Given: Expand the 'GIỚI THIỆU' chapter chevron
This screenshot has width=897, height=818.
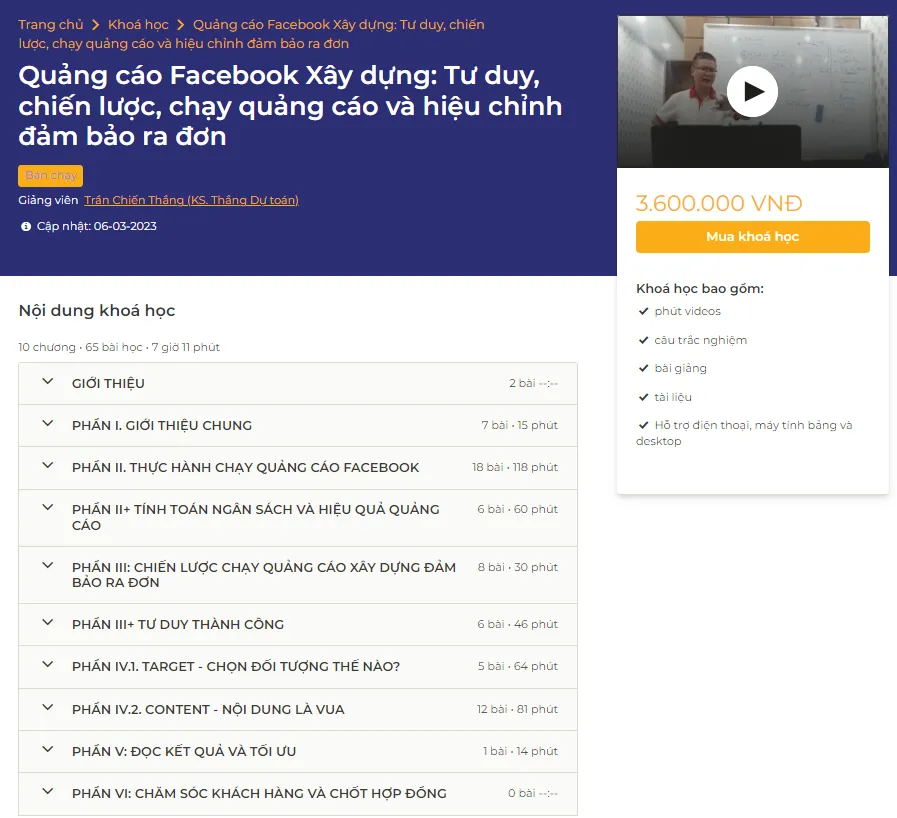Looking at the screenshot, I should tap(47, 382).
